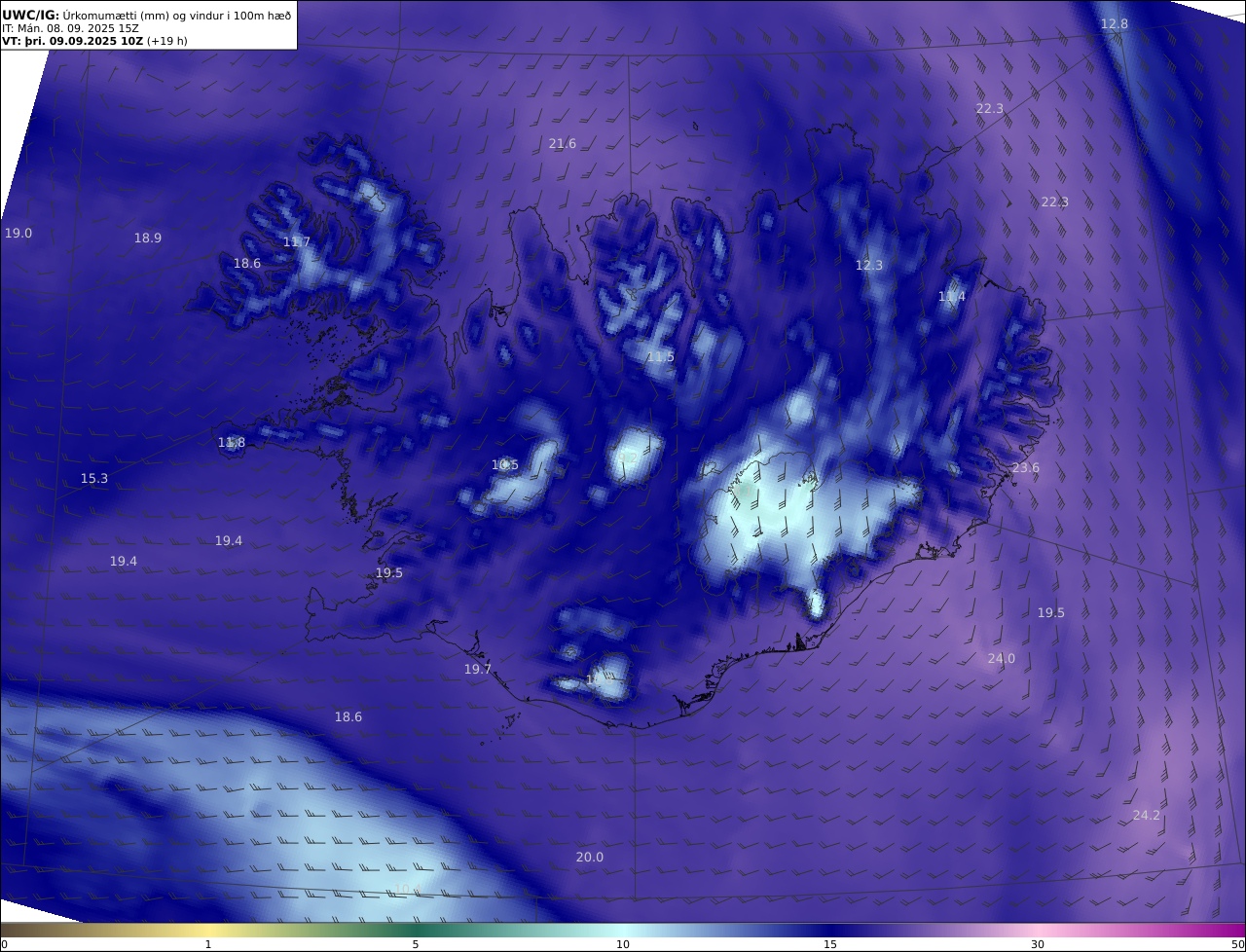
Task: Click the 11.4 value on the map
Action: (x=952, y=296)
